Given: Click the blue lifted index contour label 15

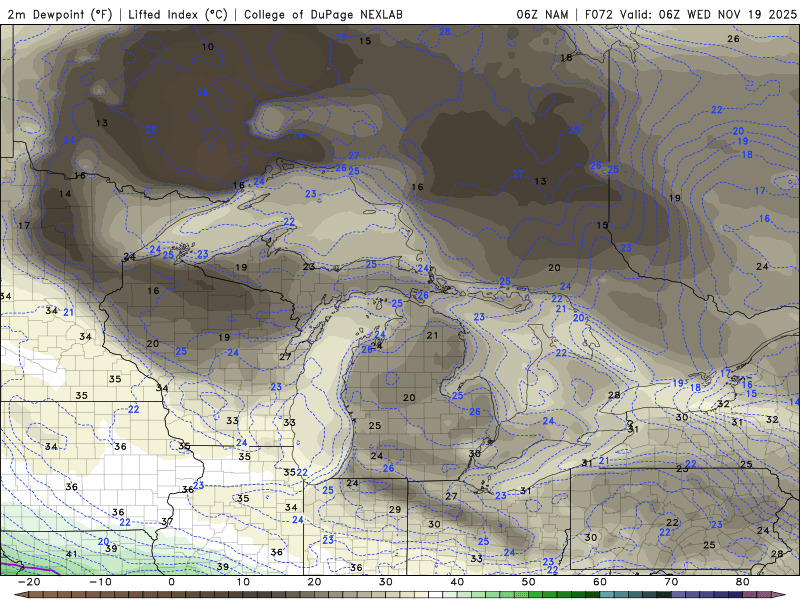Looking at the screenshot, I should (x=751, y=394).
